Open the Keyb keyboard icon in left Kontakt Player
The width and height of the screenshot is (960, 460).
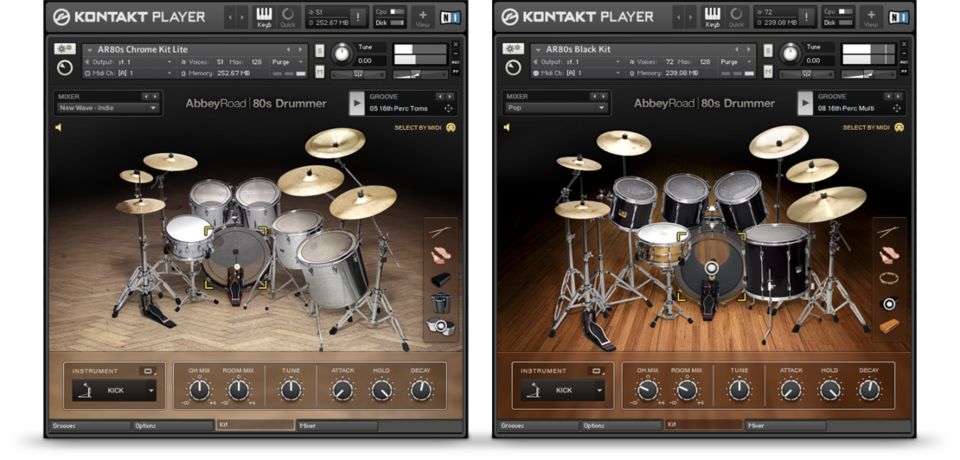(264, 16)
